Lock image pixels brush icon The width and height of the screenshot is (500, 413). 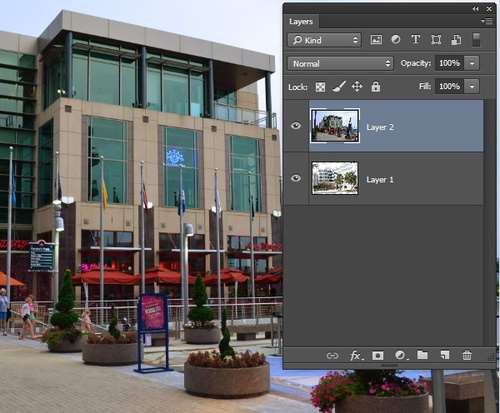click(339, 87)
